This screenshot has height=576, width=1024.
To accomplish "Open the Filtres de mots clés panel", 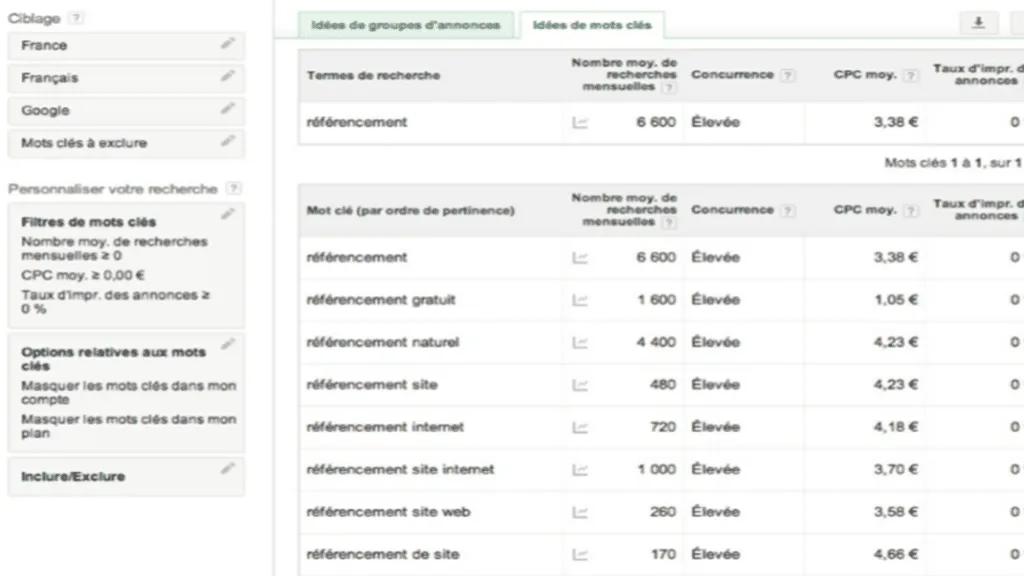I will coord(126,265).
